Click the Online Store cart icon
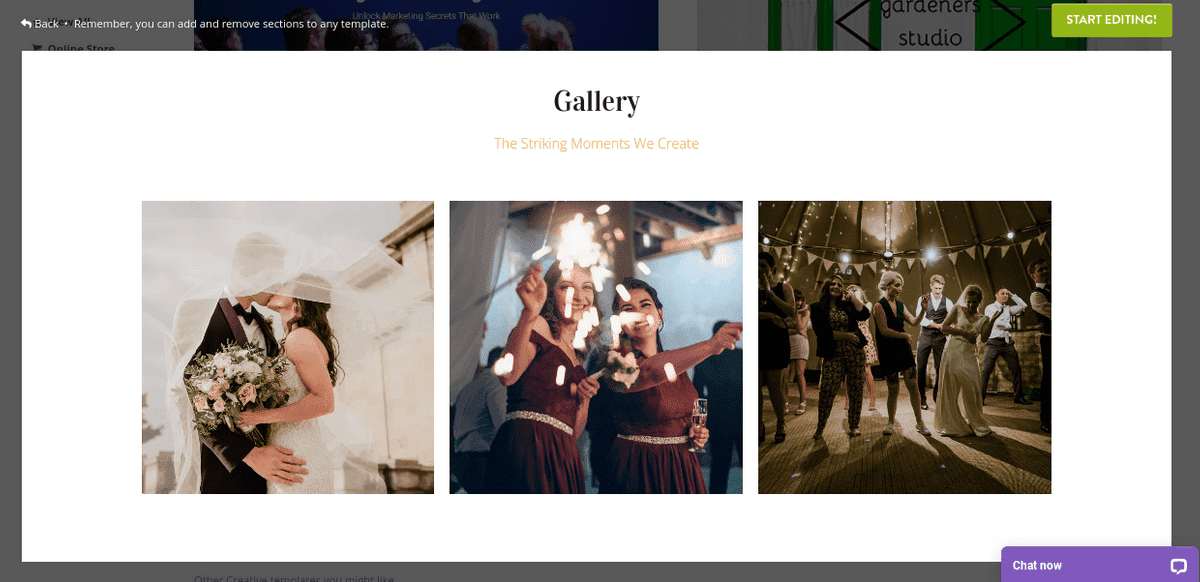This screenshot has width=1200, height=582. point(37,48)
